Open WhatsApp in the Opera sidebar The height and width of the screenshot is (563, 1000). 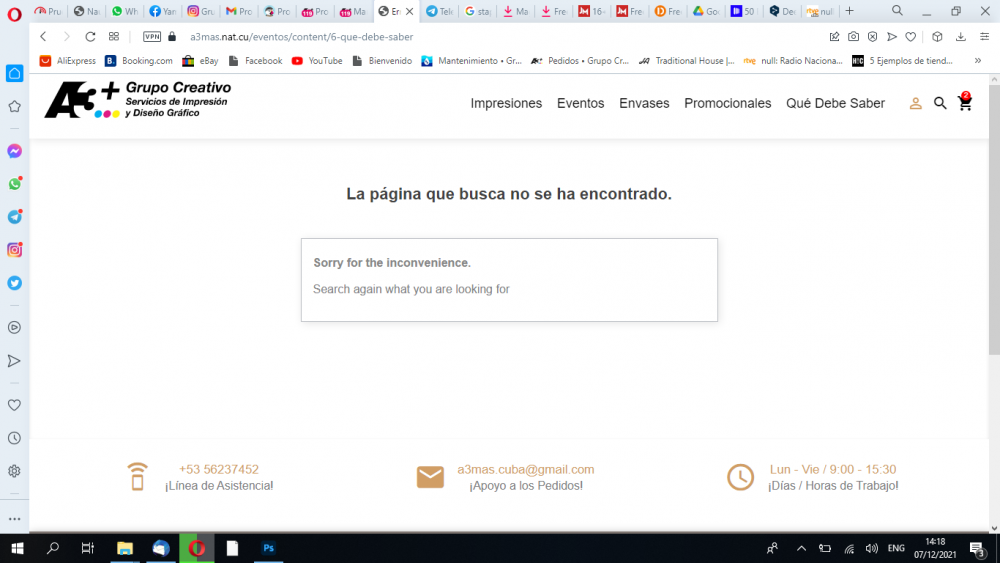14,184
